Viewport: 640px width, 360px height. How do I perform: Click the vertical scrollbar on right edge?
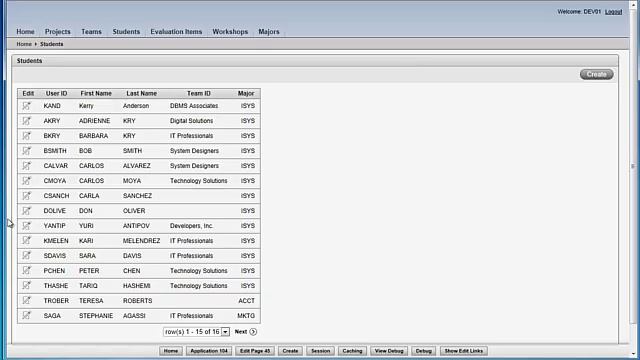(633, 166)
